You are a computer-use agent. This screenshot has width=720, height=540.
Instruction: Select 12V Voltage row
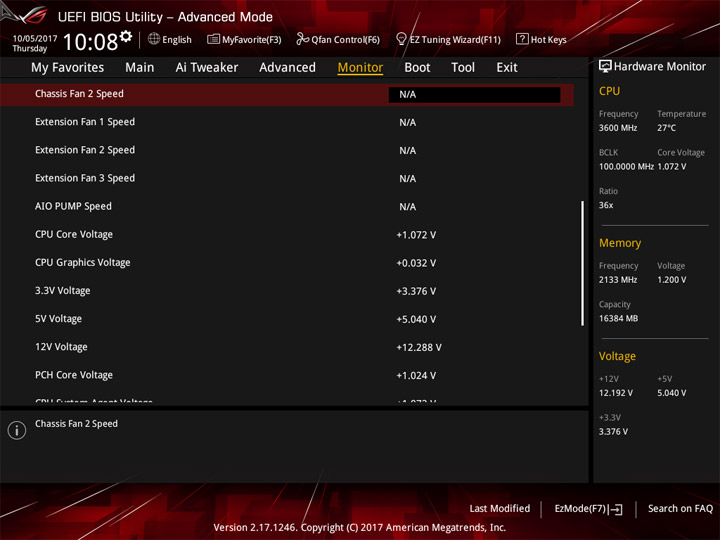coord(287,347)
